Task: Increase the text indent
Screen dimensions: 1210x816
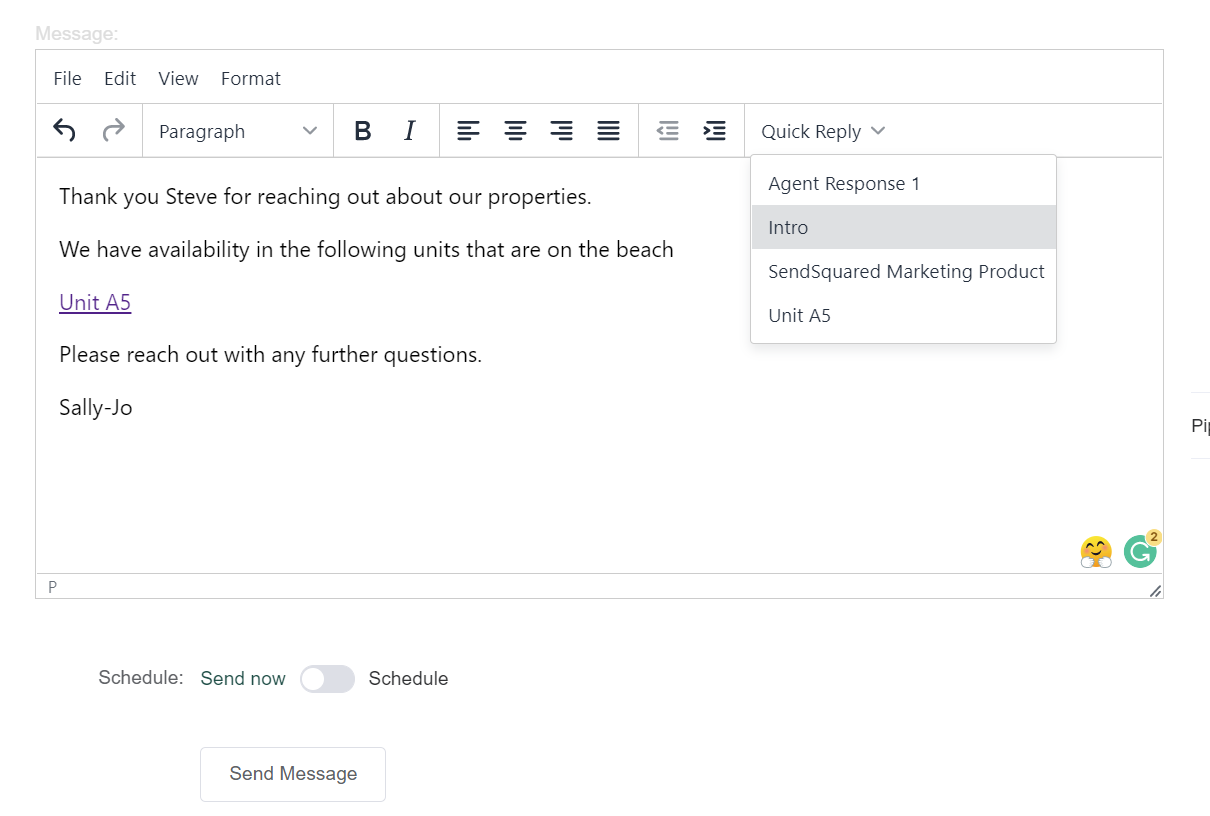Action: click(714, 130)
